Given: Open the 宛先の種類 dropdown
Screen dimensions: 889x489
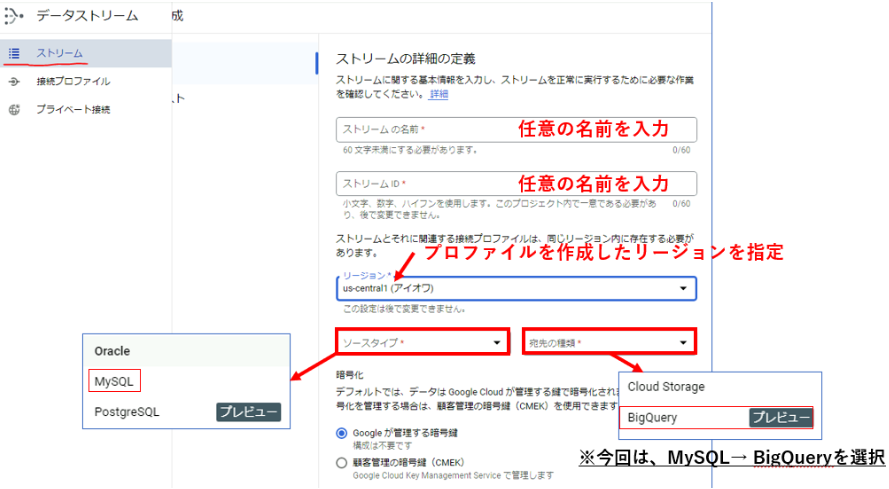Looking at the screenshot, I should [609, 342].
